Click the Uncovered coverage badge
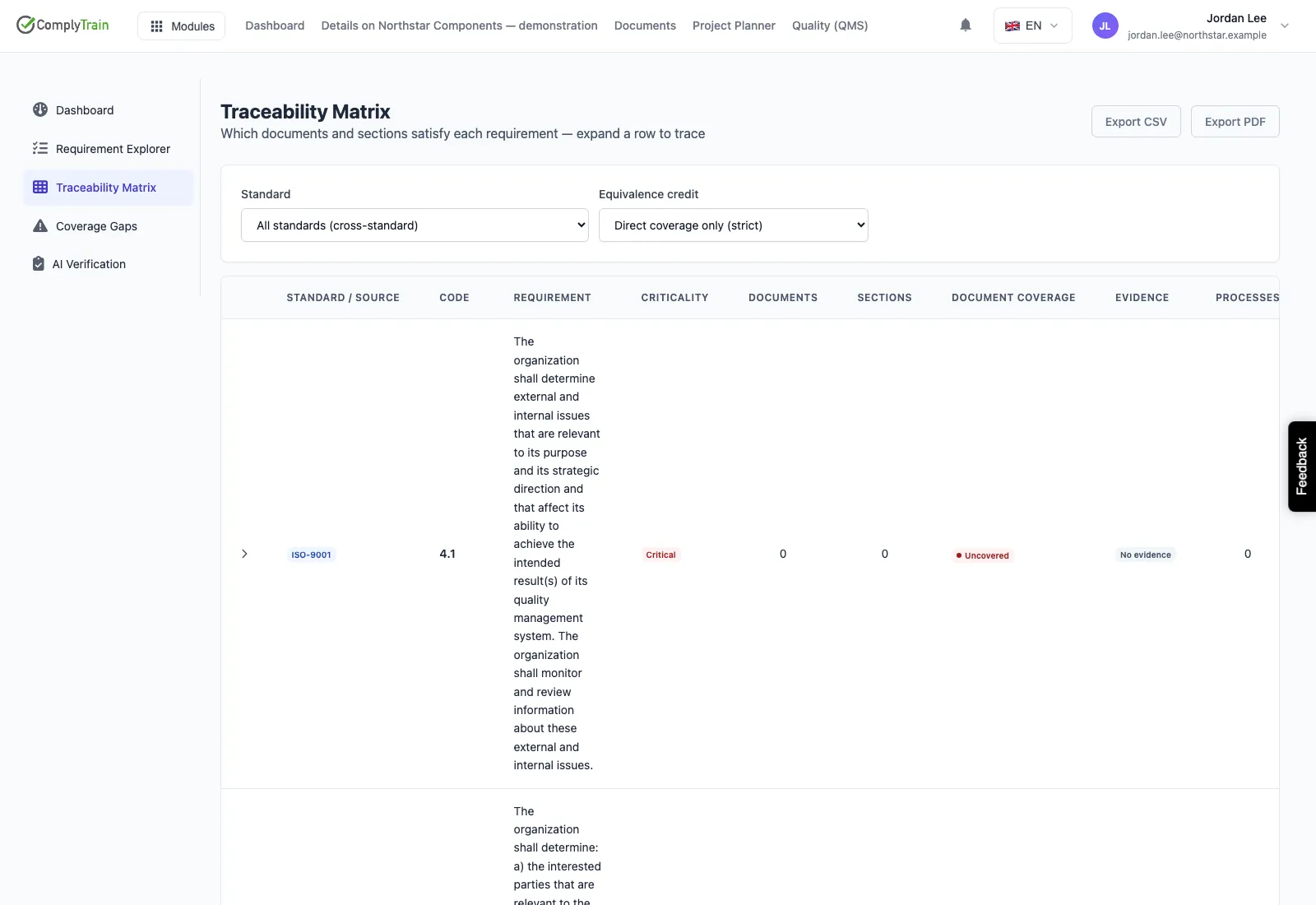The height and width of the screenshot is (905, 1316). (982, 555)
